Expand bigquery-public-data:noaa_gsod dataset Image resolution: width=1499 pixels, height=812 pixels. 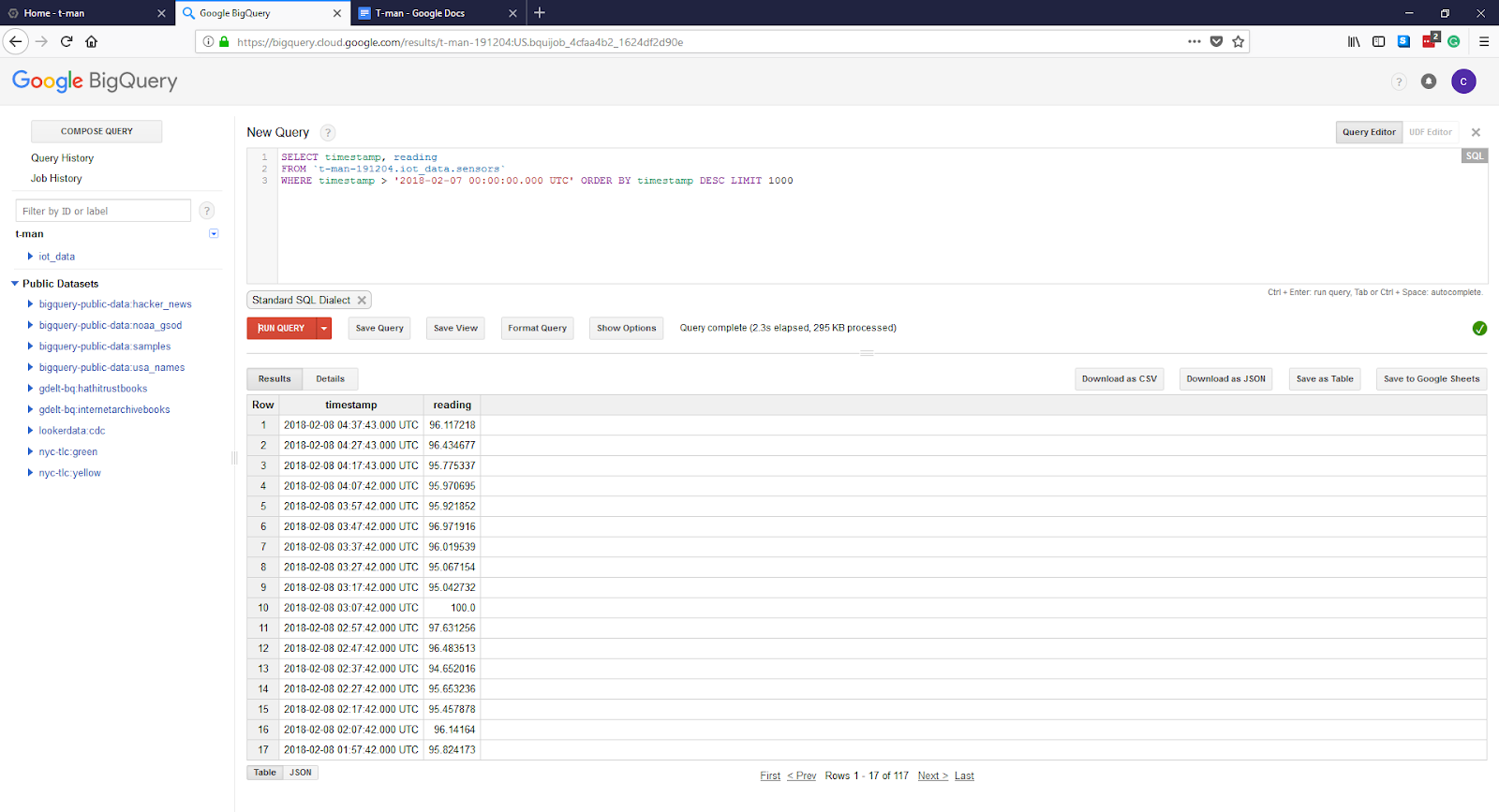30,325
